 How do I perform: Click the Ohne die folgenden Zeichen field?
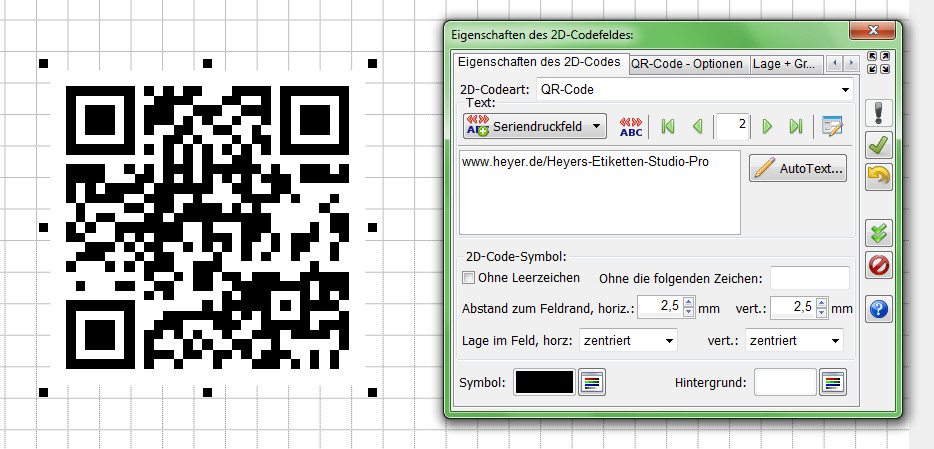click(x=809, y=278)
